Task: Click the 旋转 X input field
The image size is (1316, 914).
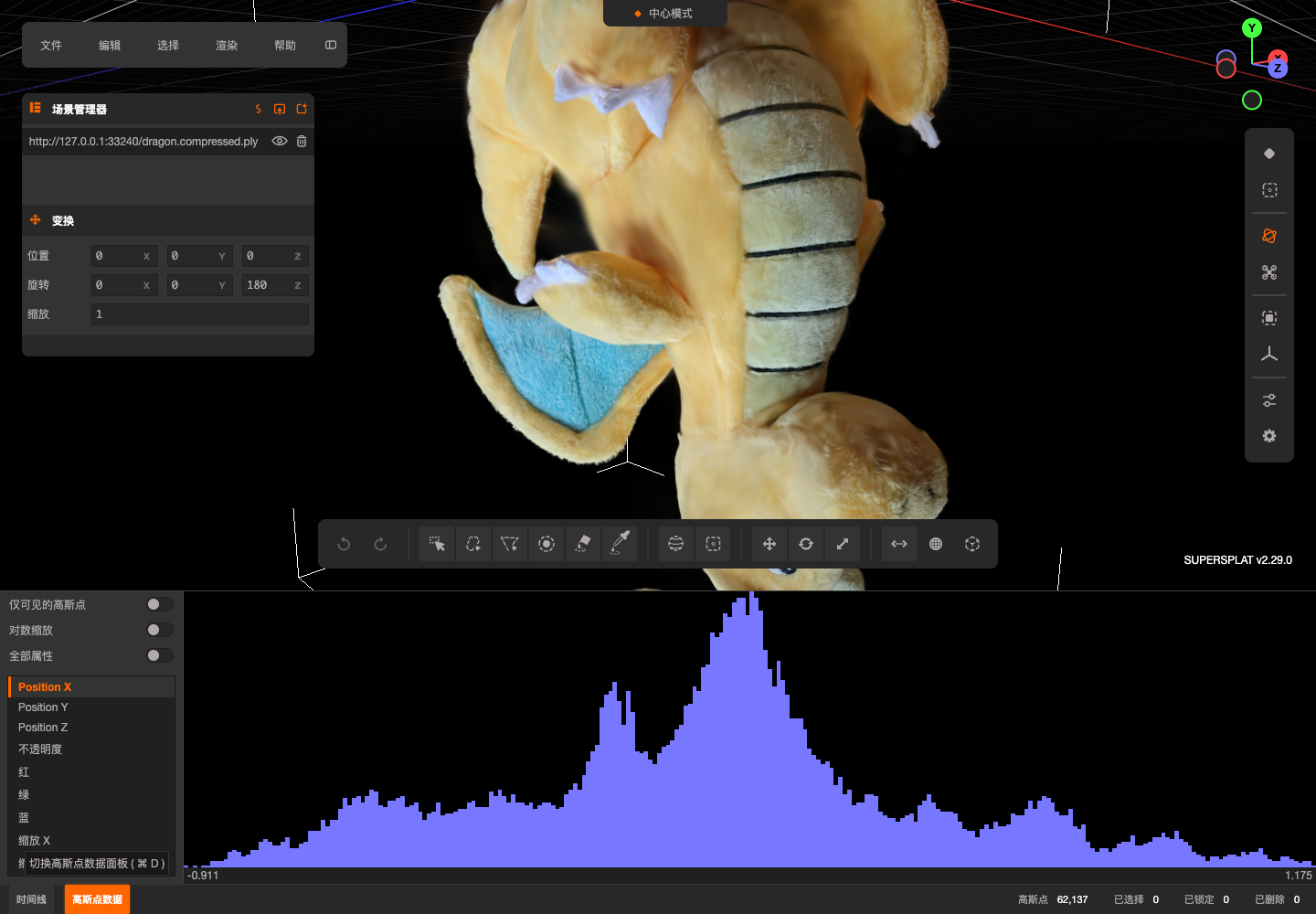Action: coord(124,285)
